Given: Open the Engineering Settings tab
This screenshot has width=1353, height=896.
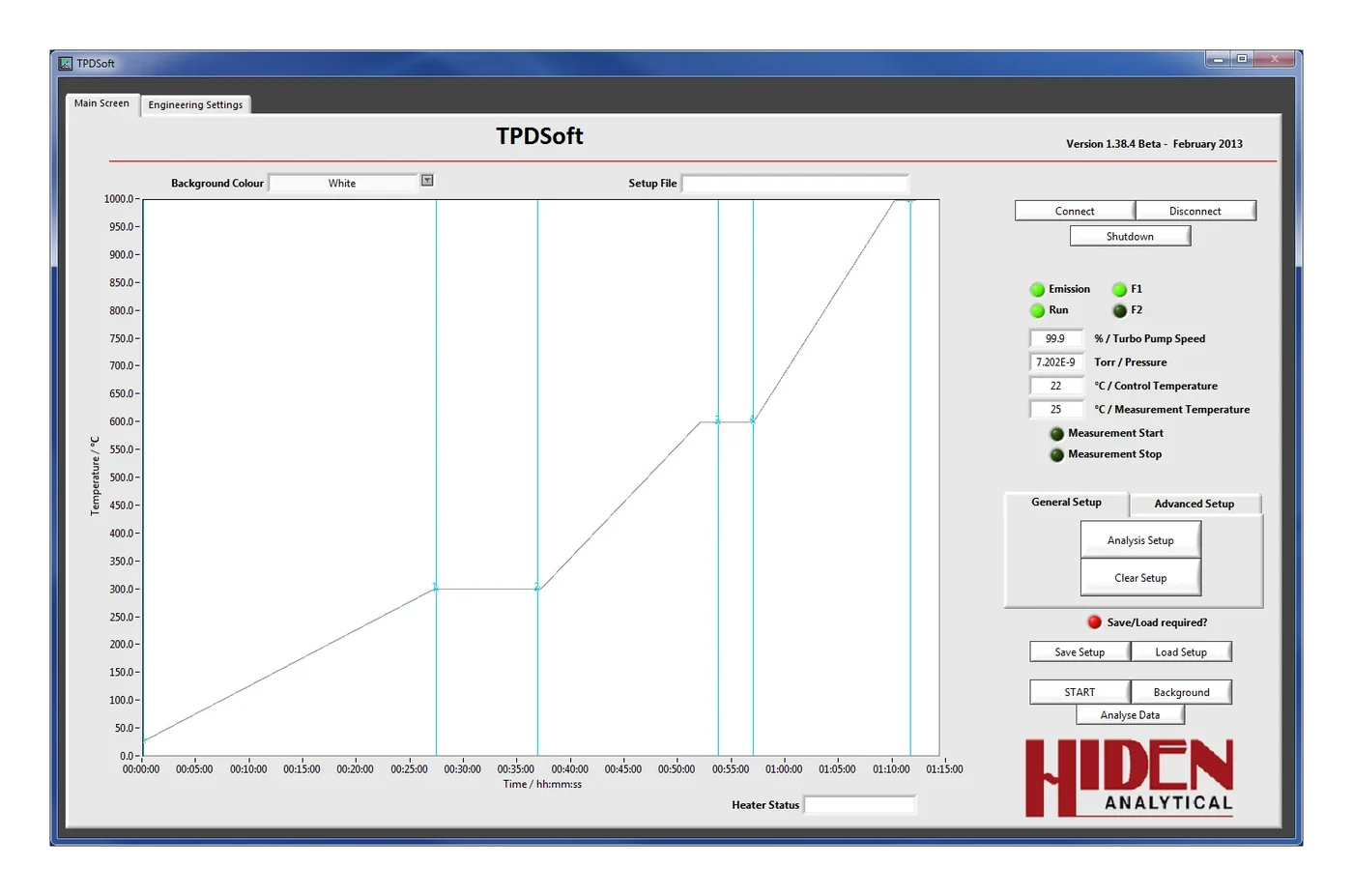Looking at the screenshot, I should coord(195,104).
